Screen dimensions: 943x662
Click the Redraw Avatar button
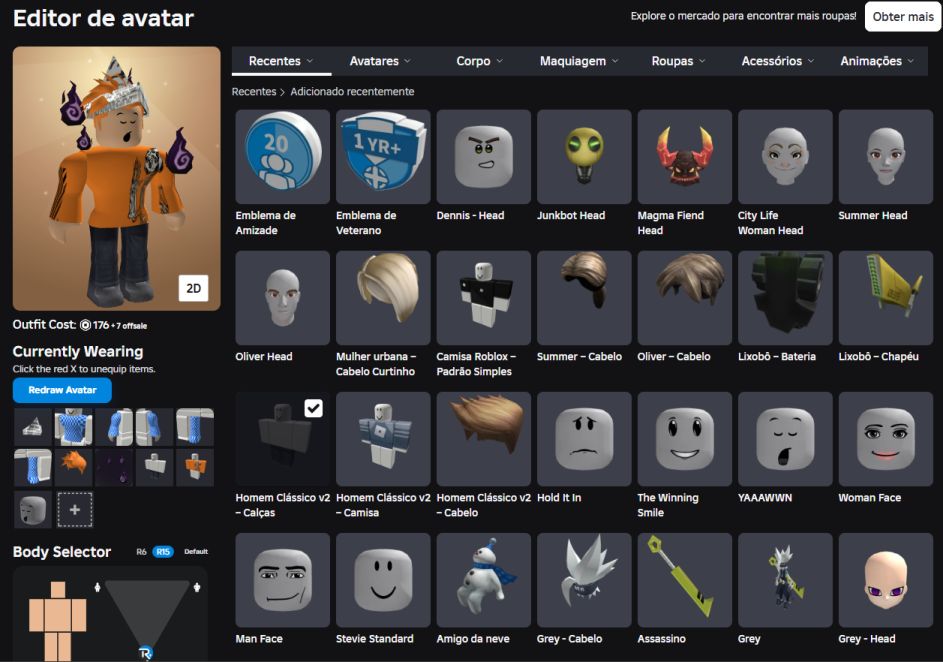62,390
